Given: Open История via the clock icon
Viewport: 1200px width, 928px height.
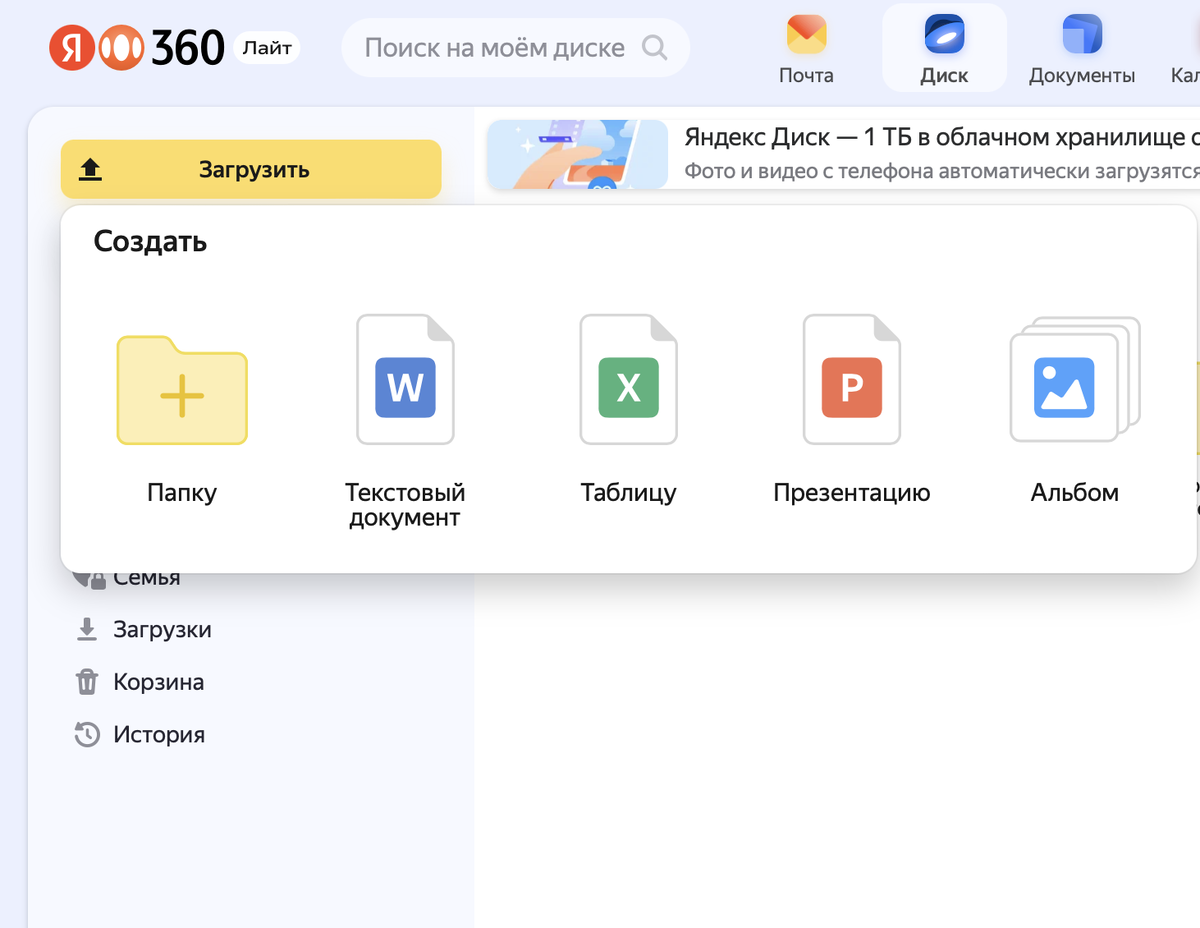Looking at the screenshot, I should coord(88,734).
